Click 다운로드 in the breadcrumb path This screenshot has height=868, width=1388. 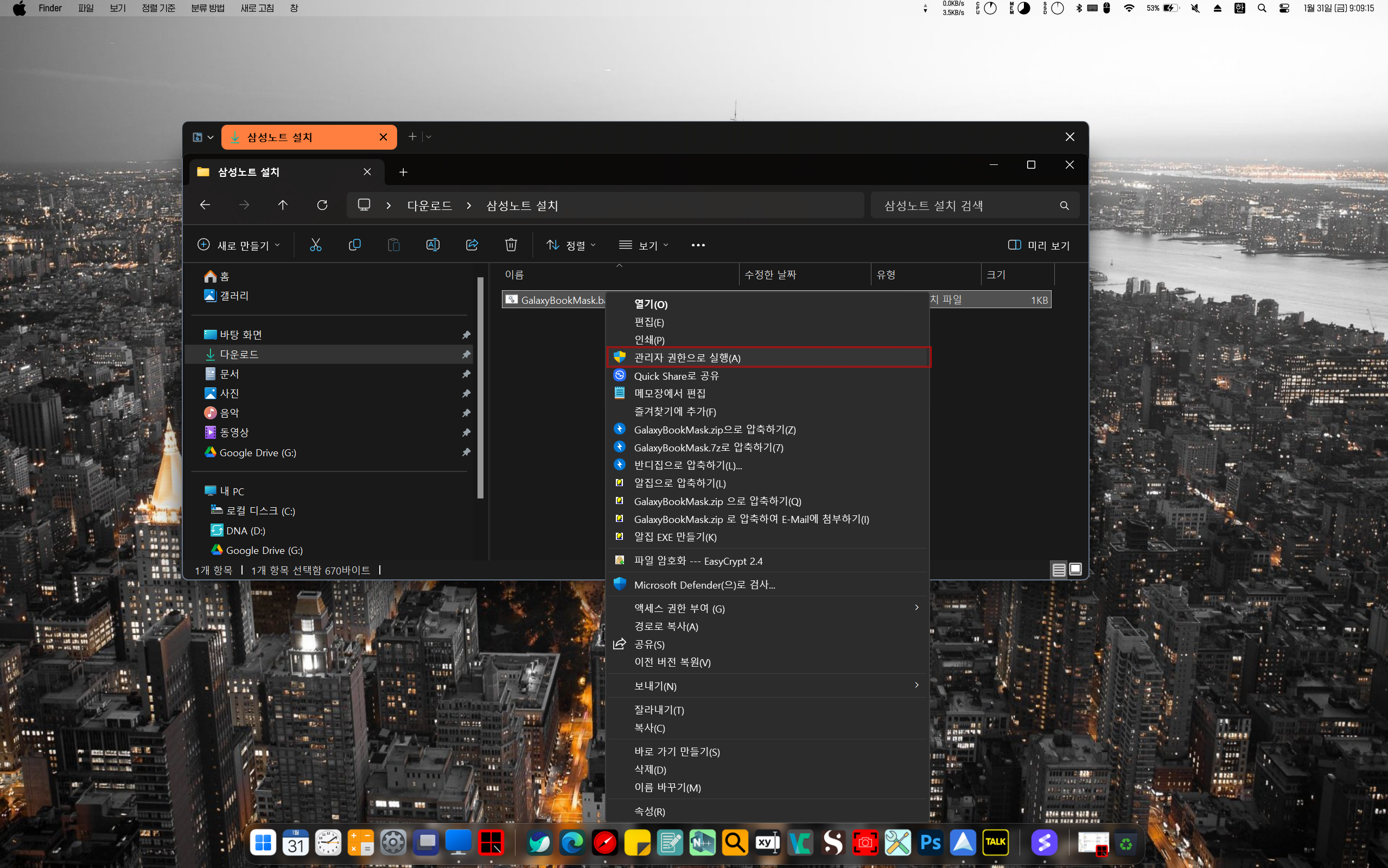click(429, 206)
